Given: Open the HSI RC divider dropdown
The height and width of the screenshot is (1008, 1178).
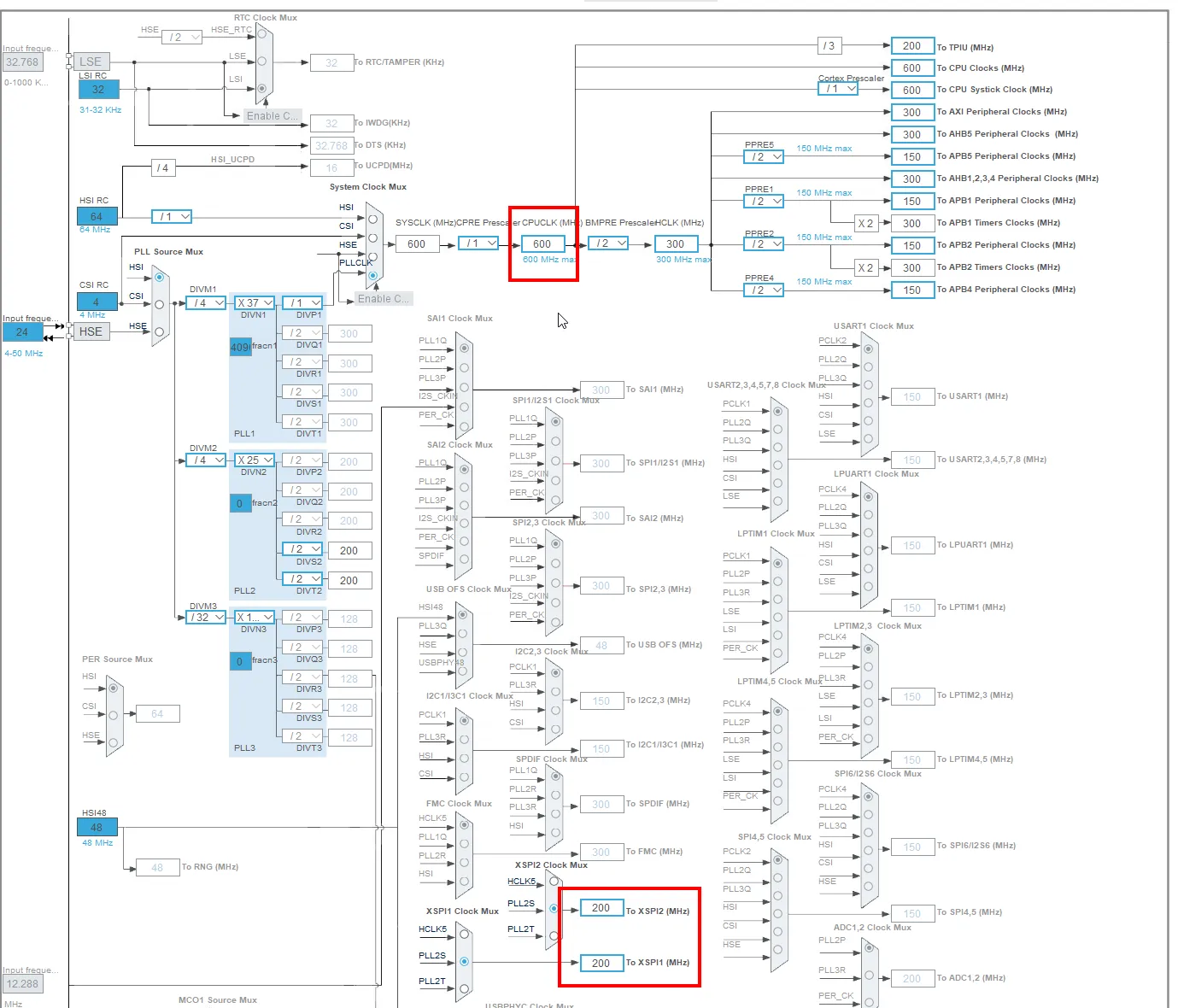Looking at the screenshot, I should [x=171, y=216].
